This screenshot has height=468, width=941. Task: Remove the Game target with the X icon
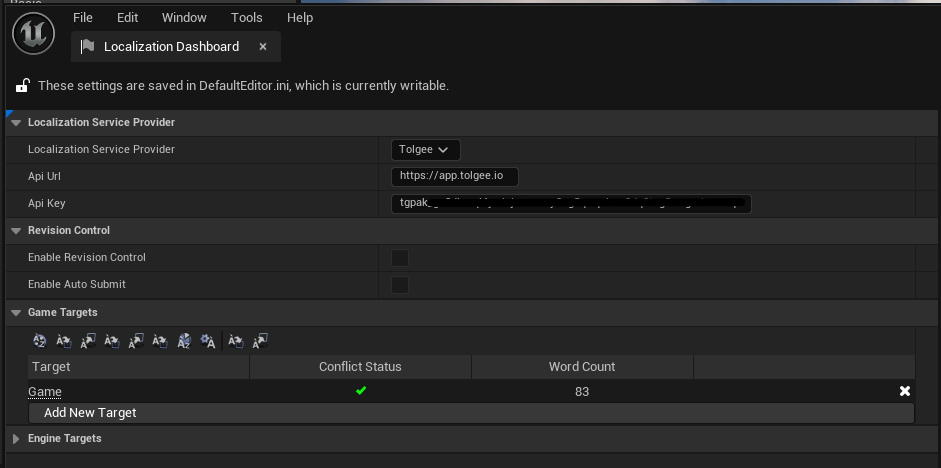coord(905,392)
